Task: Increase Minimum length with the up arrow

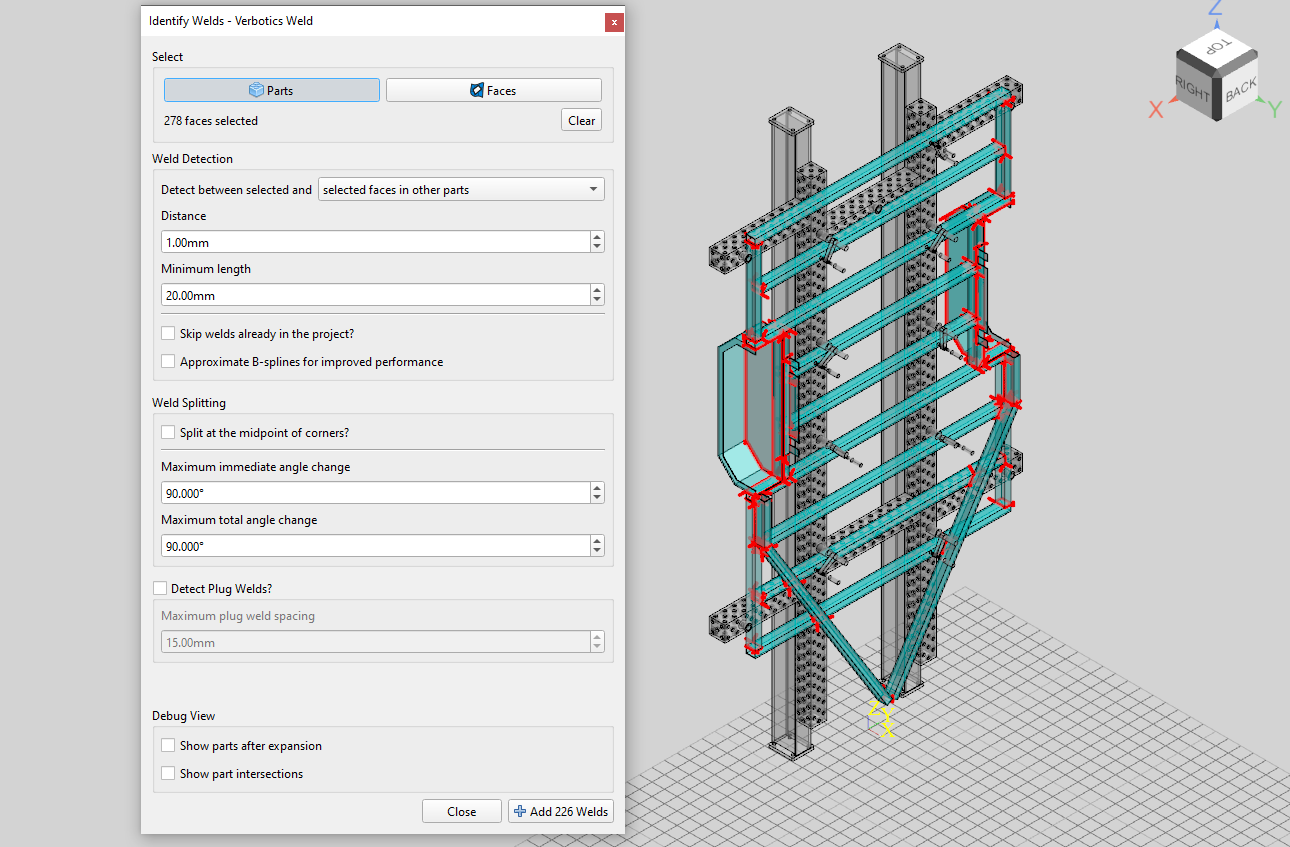Action: tap(597, 290)
